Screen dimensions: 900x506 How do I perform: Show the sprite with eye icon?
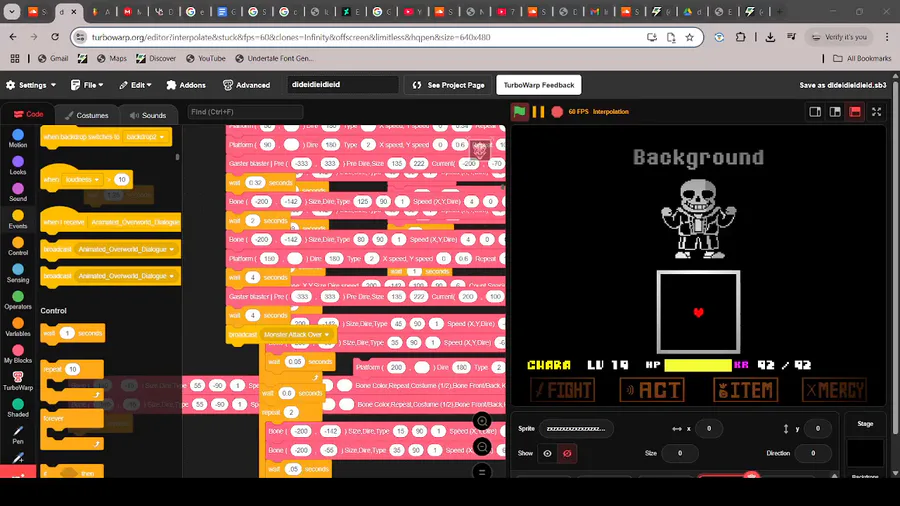pos(548,453)
